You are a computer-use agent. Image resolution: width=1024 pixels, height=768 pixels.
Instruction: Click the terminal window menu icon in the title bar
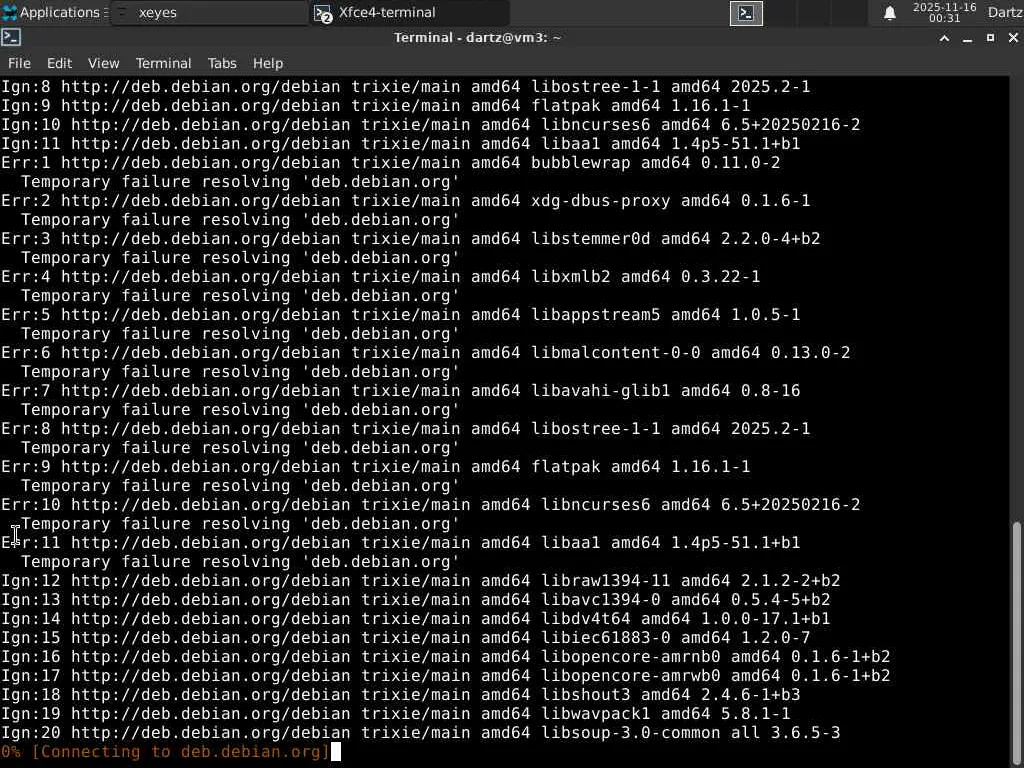coord(10,38)
